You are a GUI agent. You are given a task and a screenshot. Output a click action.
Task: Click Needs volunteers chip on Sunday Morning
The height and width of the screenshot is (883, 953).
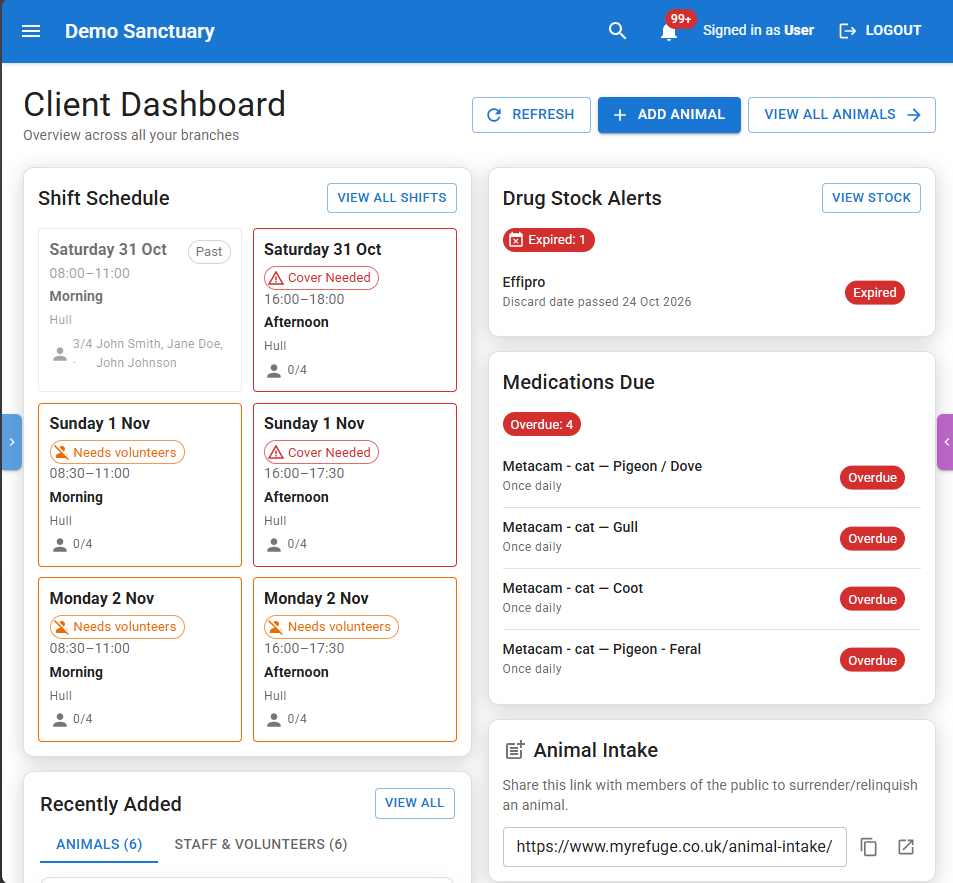tap(117, 452)
